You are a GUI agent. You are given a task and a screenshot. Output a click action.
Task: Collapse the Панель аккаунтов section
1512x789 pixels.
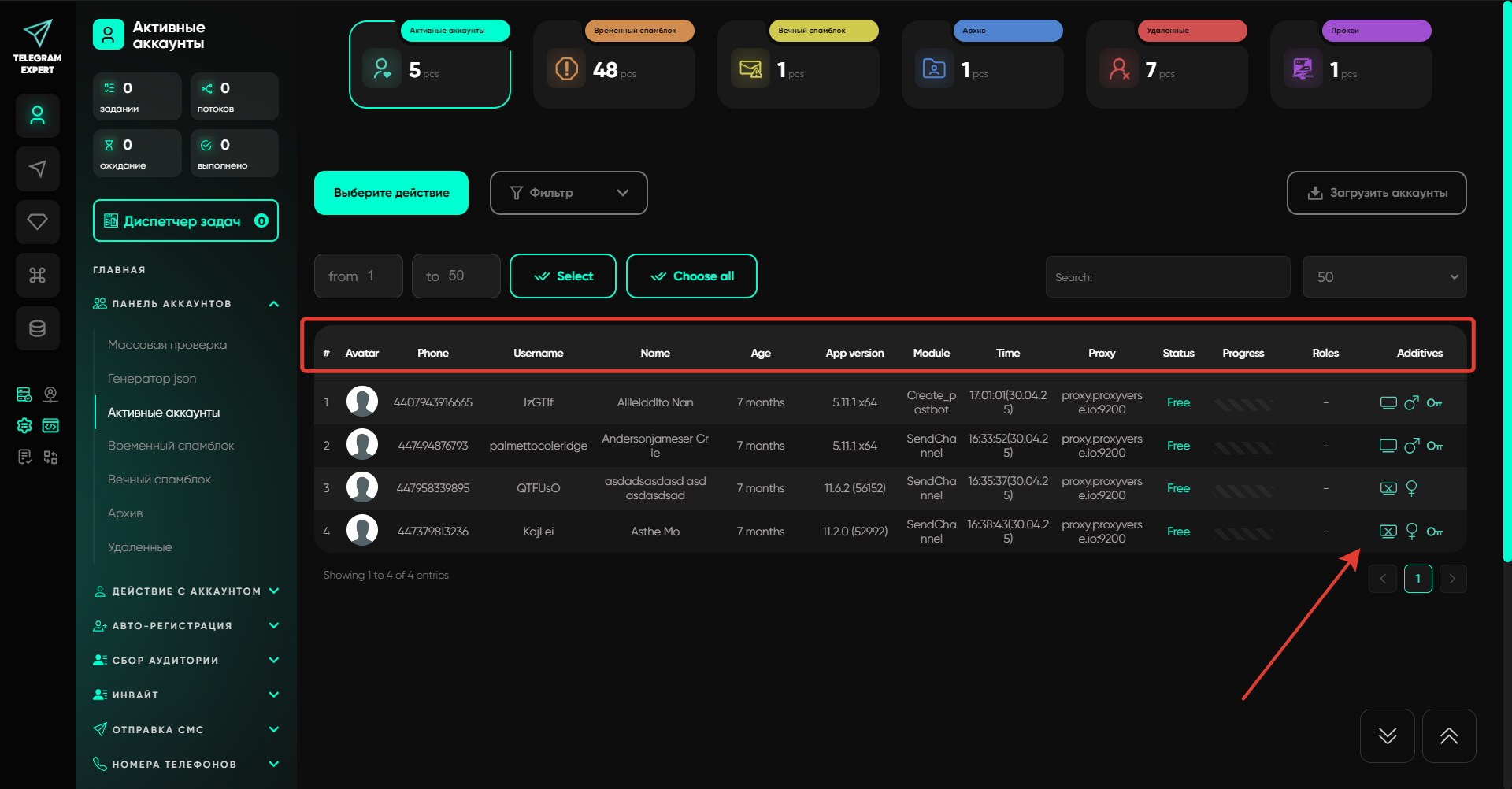point(273,304)
